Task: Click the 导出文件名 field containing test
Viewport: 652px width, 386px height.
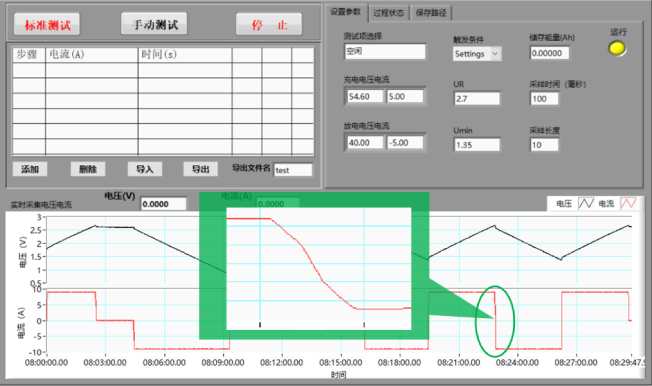Action: [293, 170]
